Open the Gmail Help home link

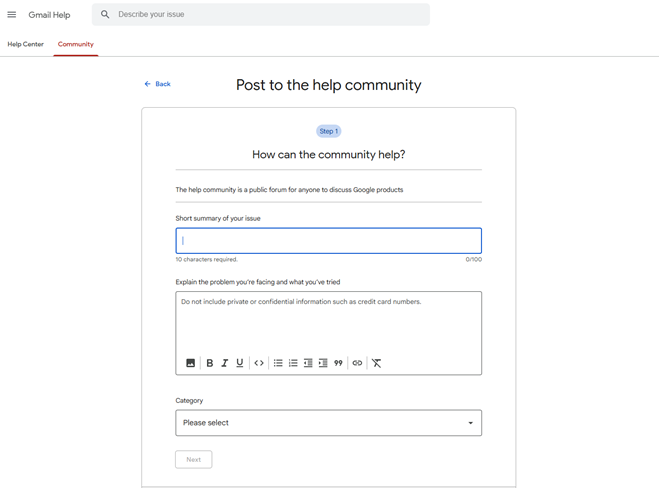pos(49,15)
